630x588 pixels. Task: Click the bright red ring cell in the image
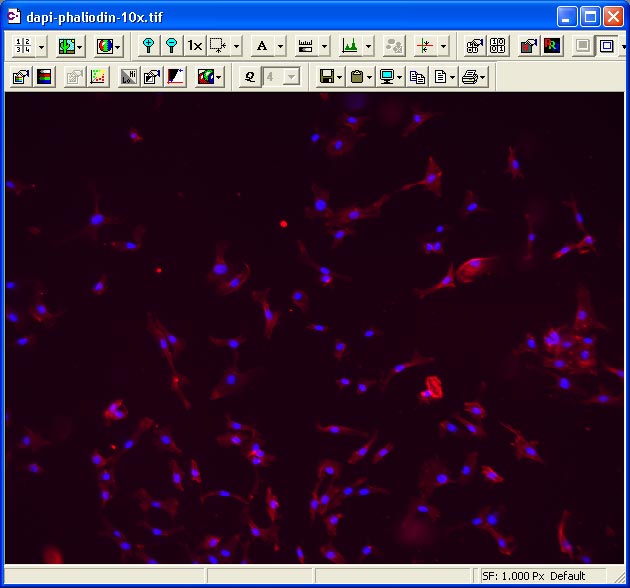[433, 387]
